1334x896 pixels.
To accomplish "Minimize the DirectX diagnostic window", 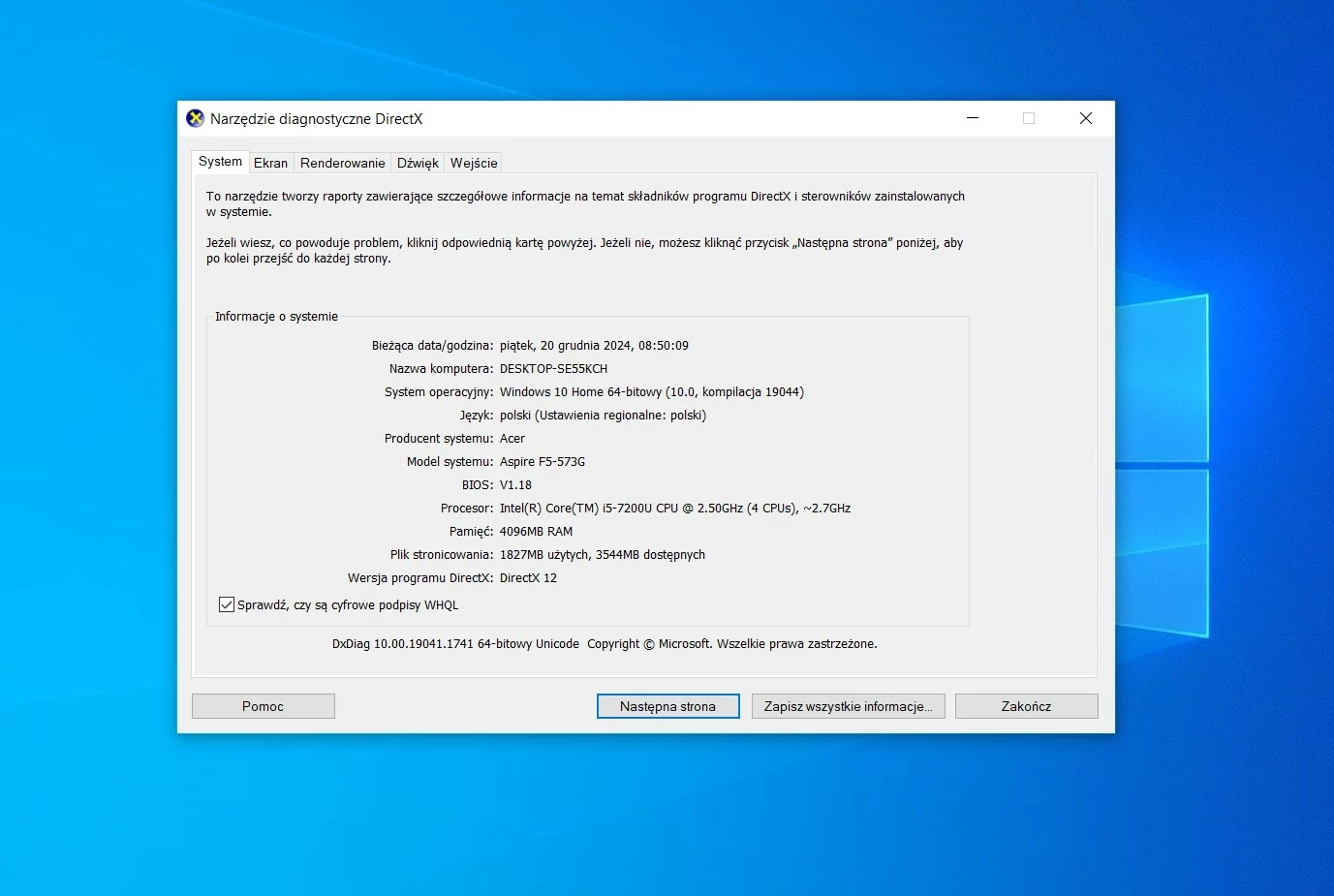I will click(x=973, y=118).
